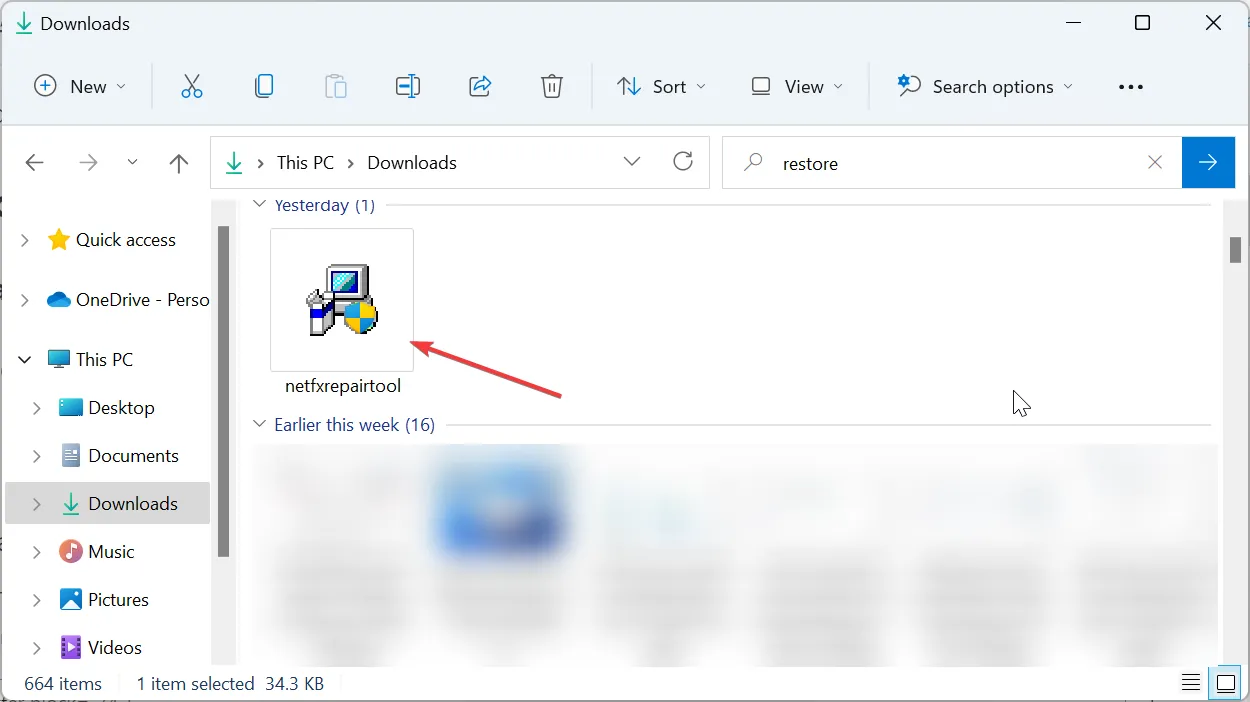The image size is (1250, 702).
Task: Open the Sort menu
Action: click(x=661, y=87)
